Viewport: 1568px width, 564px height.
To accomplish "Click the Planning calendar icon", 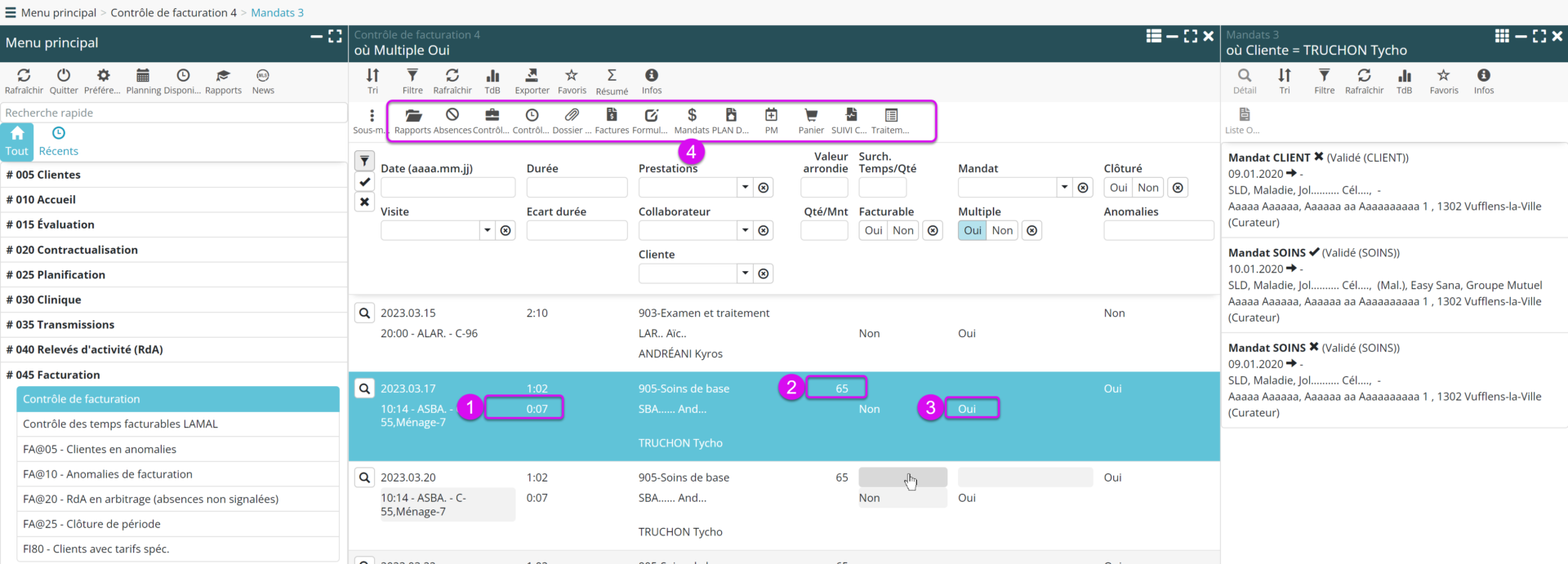I will [143, 76].
